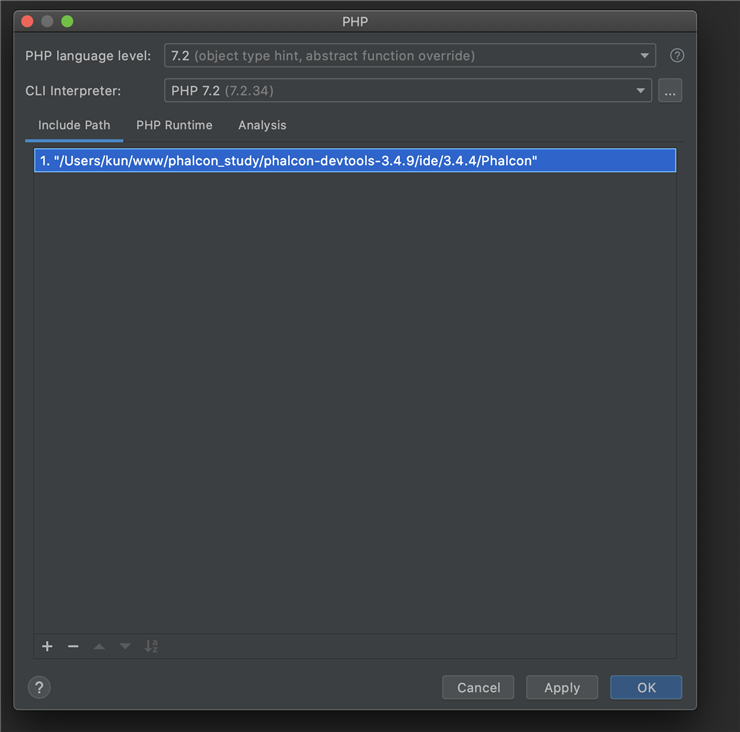Select the Phalcon include path row
The height and width of the screenshot is (732, 740).
tap(355, 160)
